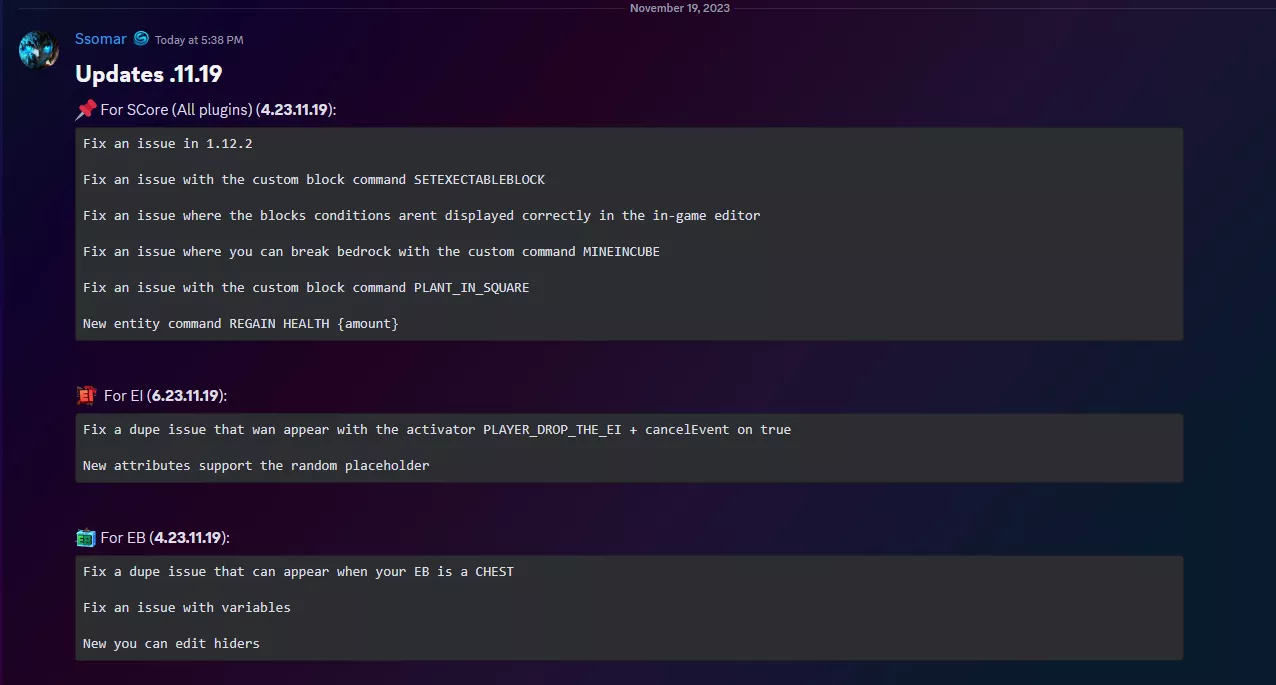
Task: Click the red EI emoji icon
Action: 87,396
